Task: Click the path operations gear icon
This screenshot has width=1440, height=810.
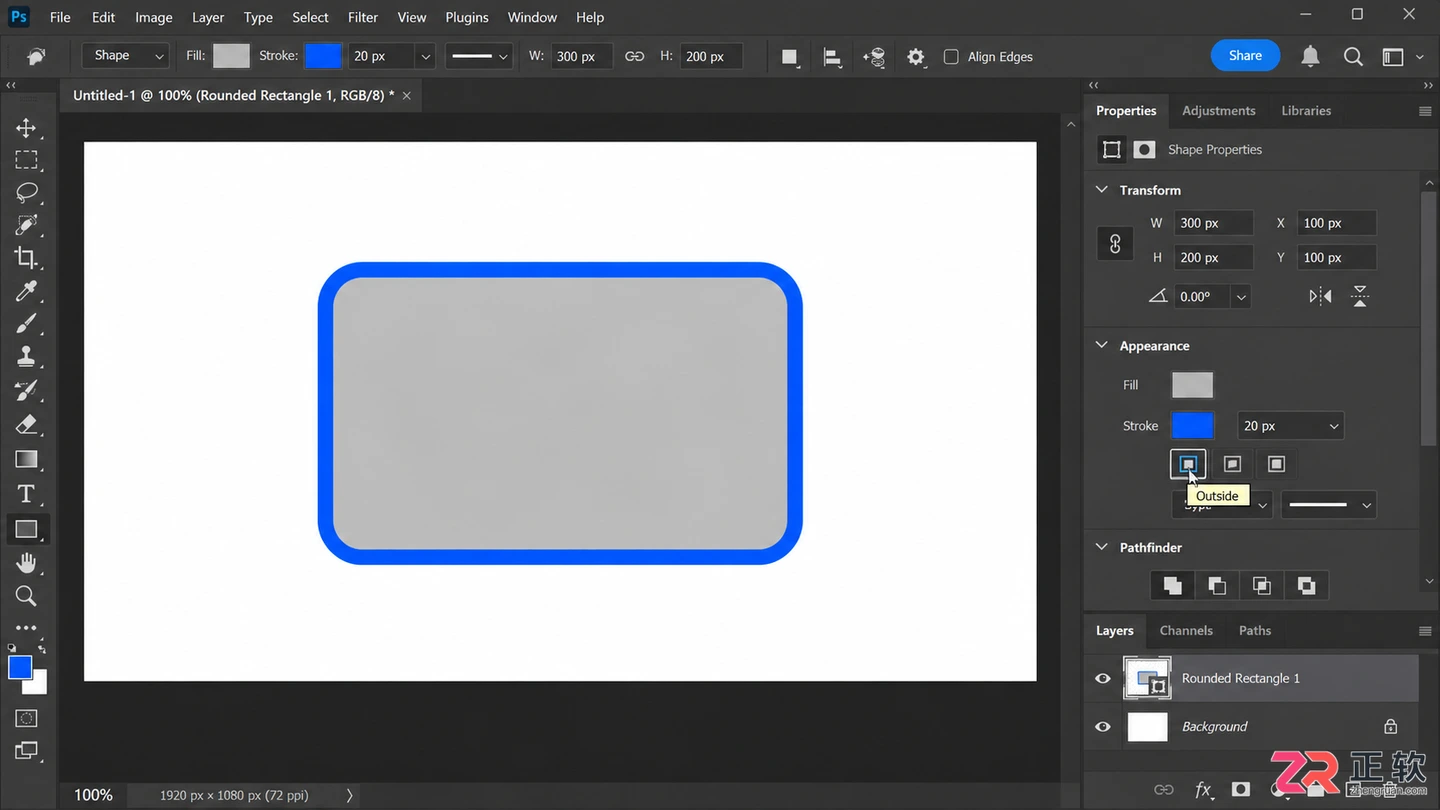Action: [x=916, y=57]
